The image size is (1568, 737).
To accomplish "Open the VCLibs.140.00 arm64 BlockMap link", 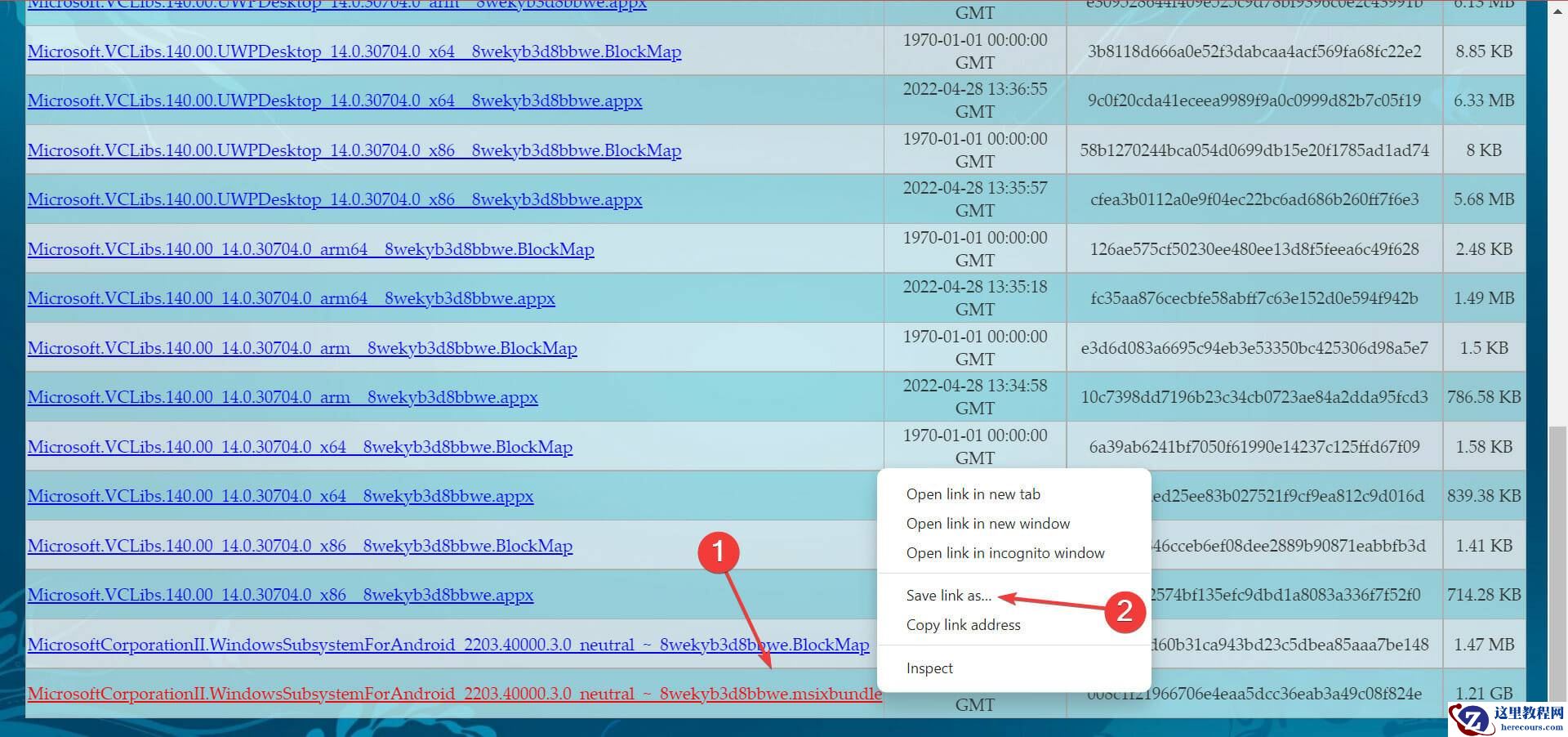I will (311, 249).
